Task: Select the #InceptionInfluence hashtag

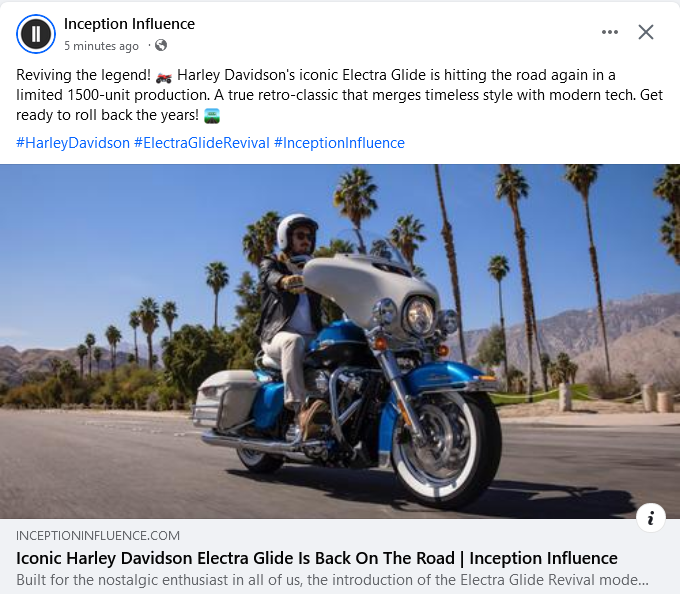Action: pos(339,143)
